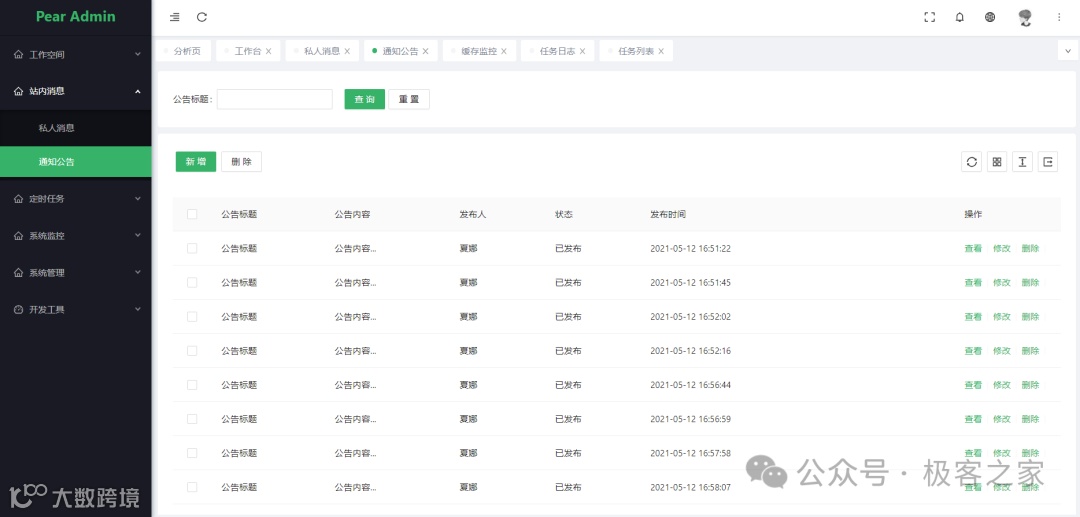Check the row dated 2021-05-12 16:52:02
Image resolution: width=1080 pixels, height=517 pixels.
[x=192, y=317]
